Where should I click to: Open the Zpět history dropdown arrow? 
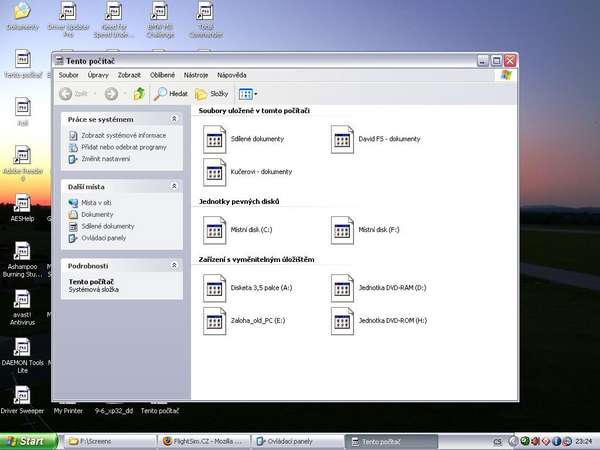pos(95,94)
